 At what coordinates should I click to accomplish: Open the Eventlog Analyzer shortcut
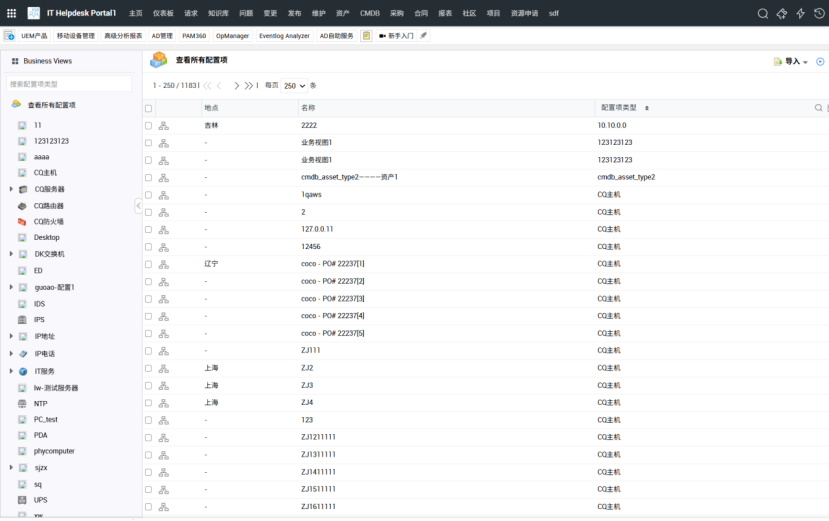coord(284,36)
